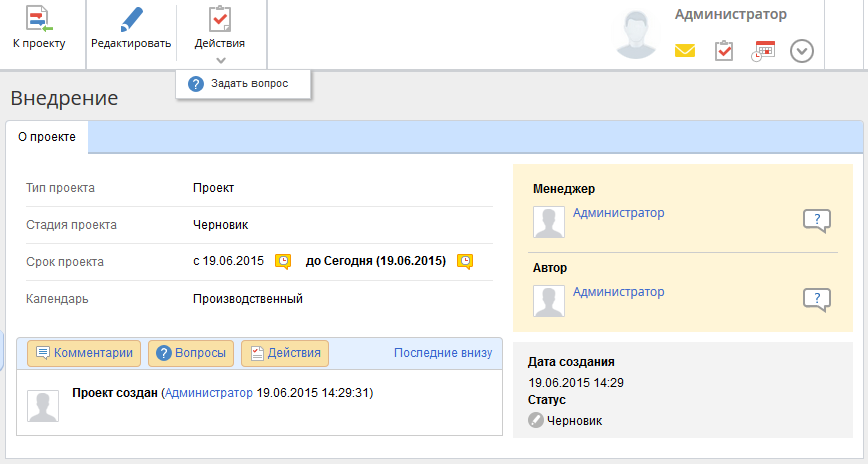Ask Менеджер a question via bubble icon
Image resolution: width=868 pixels, height=464 pixels.
pyautogui.click(x=817, y=221)
